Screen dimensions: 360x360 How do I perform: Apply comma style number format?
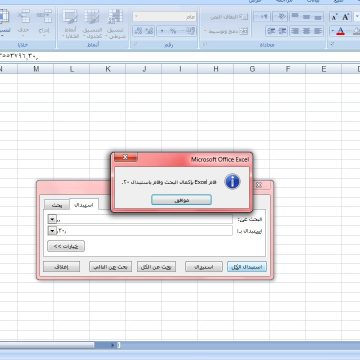point(162,31)
